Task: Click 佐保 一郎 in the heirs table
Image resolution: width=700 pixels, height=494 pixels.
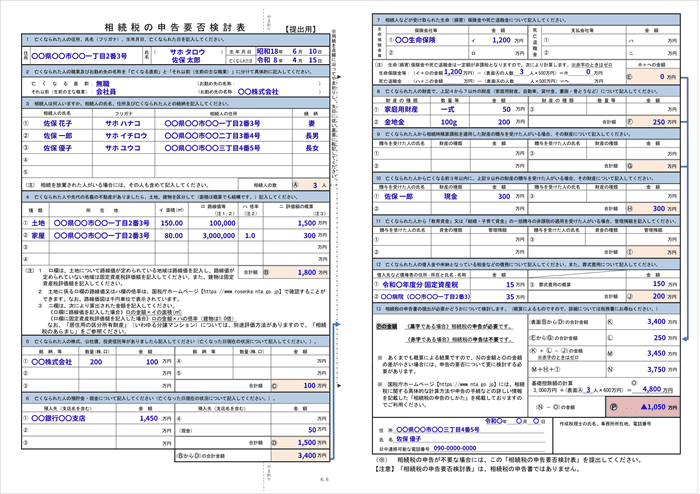Action: click(58, 136)
